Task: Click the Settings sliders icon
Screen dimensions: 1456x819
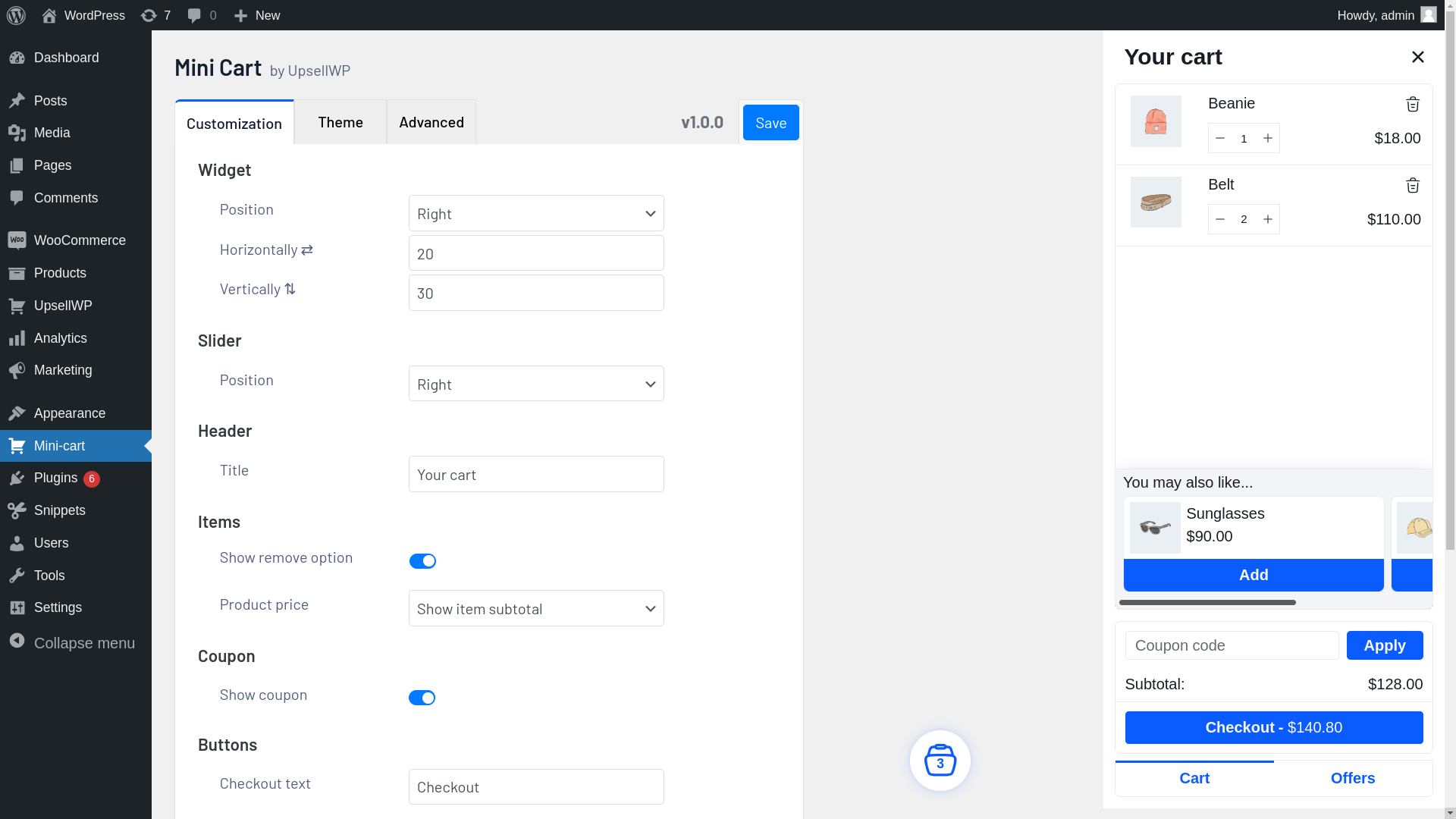Action: click(x=17, y=607)
